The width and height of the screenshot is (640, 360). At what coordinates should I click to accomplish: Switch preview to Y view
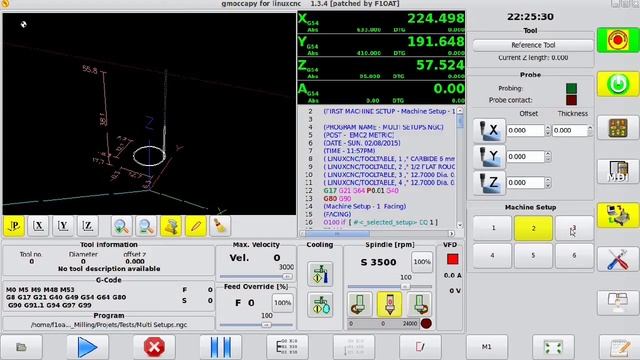[x=63, y=226]
